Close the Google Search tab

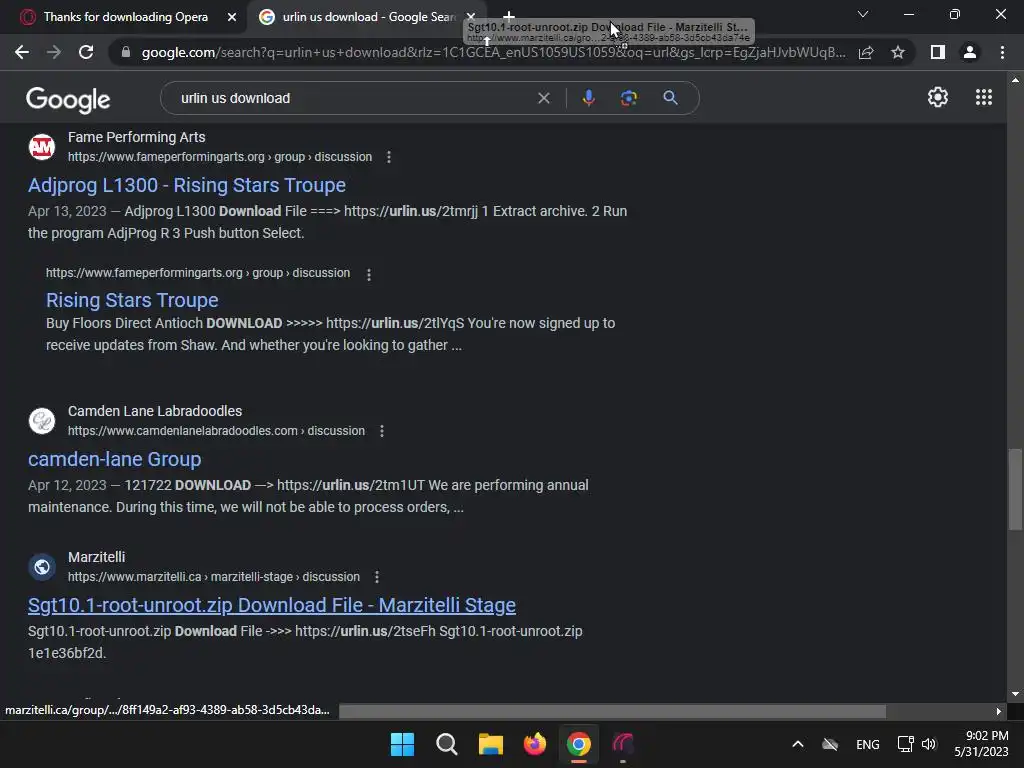click(471, 17)
